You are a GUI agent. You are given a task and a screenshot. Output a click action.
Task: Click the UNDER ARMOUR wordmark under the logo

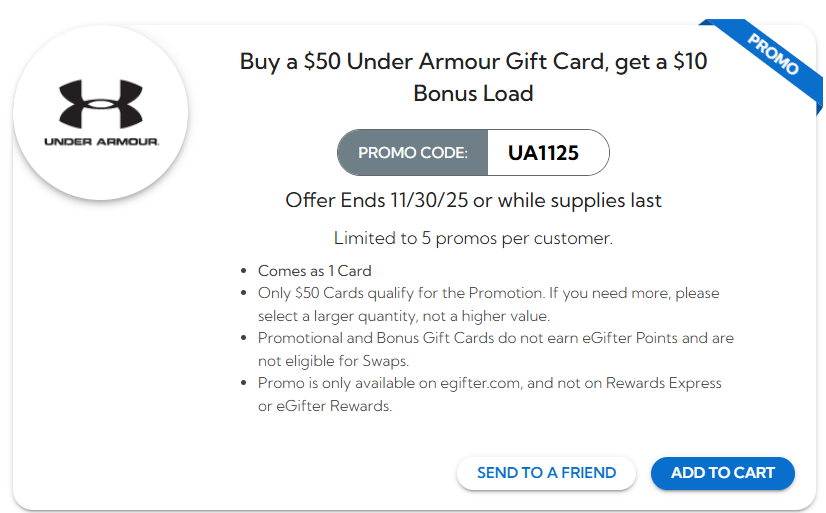(x=101, y=142)
